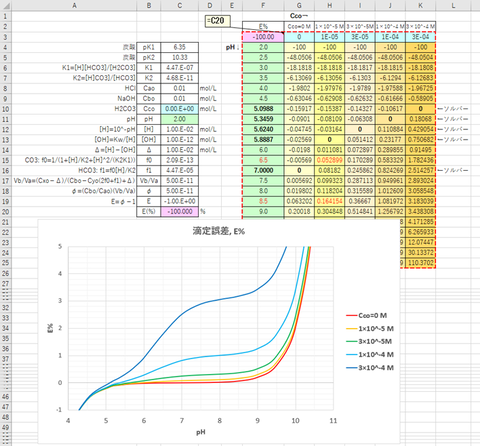The image size is (480, 446).
Task: Click the formula label E=φ−1
Action: pos(122,201)
